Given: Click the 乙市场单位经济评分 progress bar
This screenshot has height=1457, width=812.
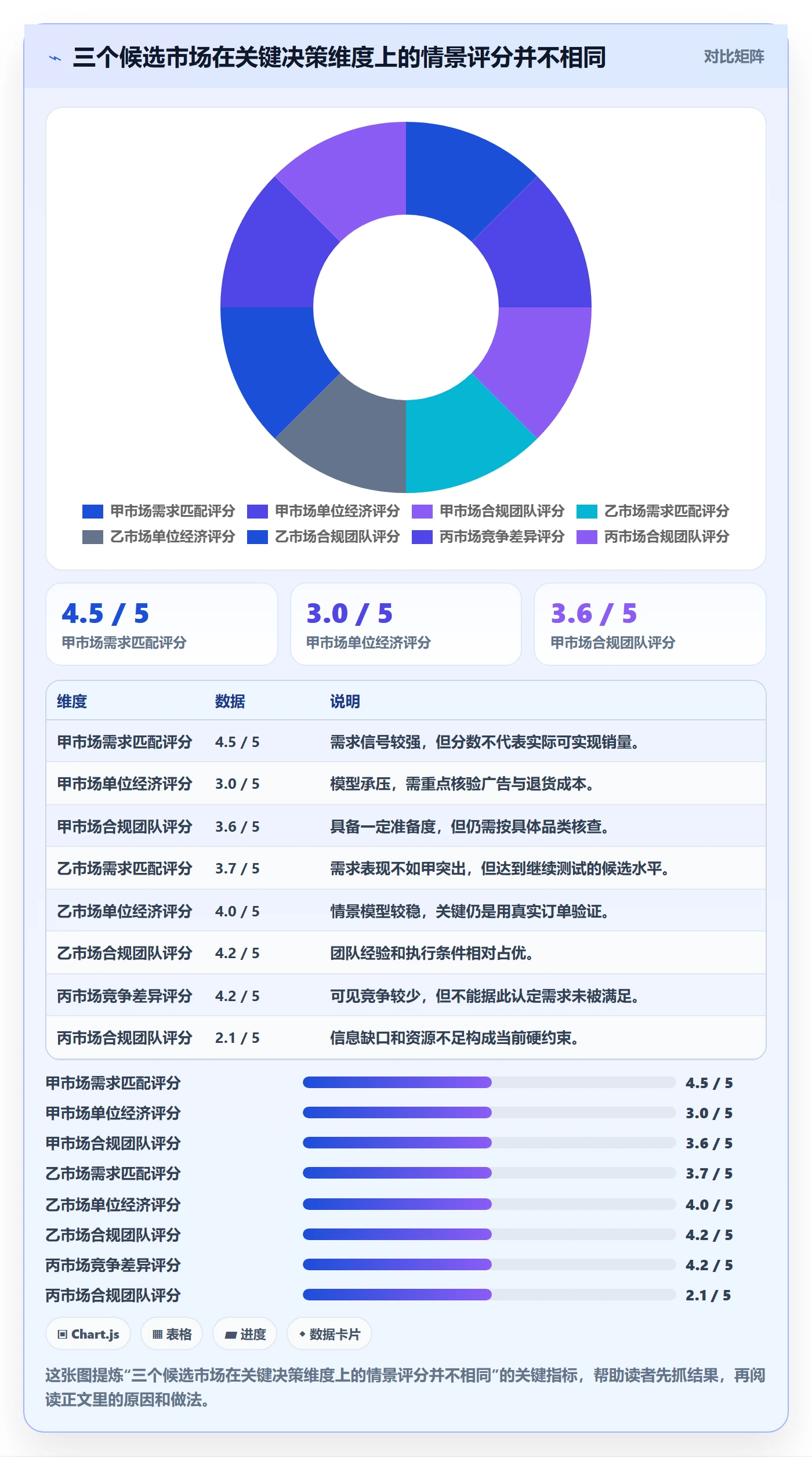Looking at the screenshot, I should (x=490, y=1204).
